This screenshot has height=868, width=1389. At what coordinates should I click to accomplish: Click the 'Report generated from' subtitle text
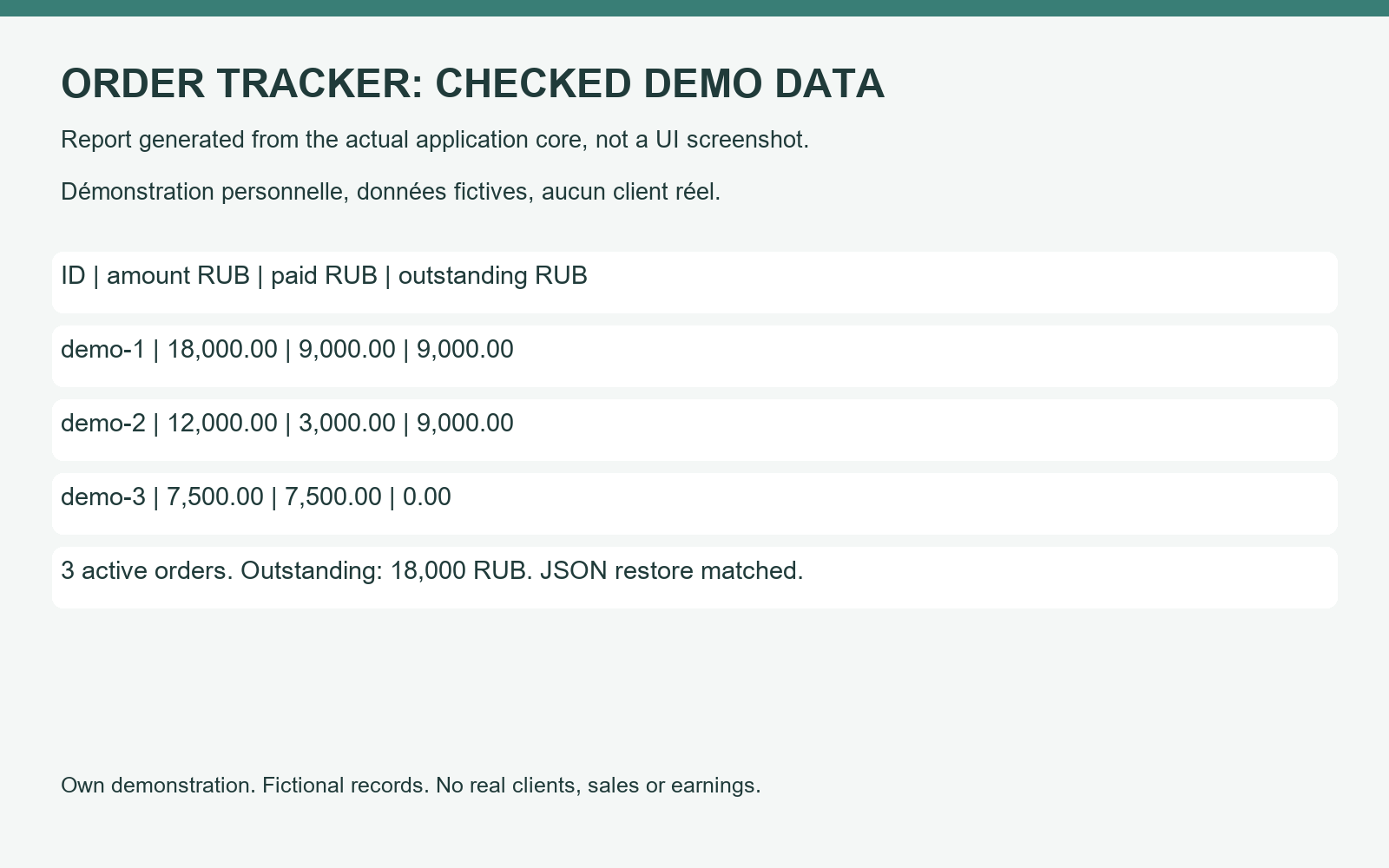pos(435,140)
